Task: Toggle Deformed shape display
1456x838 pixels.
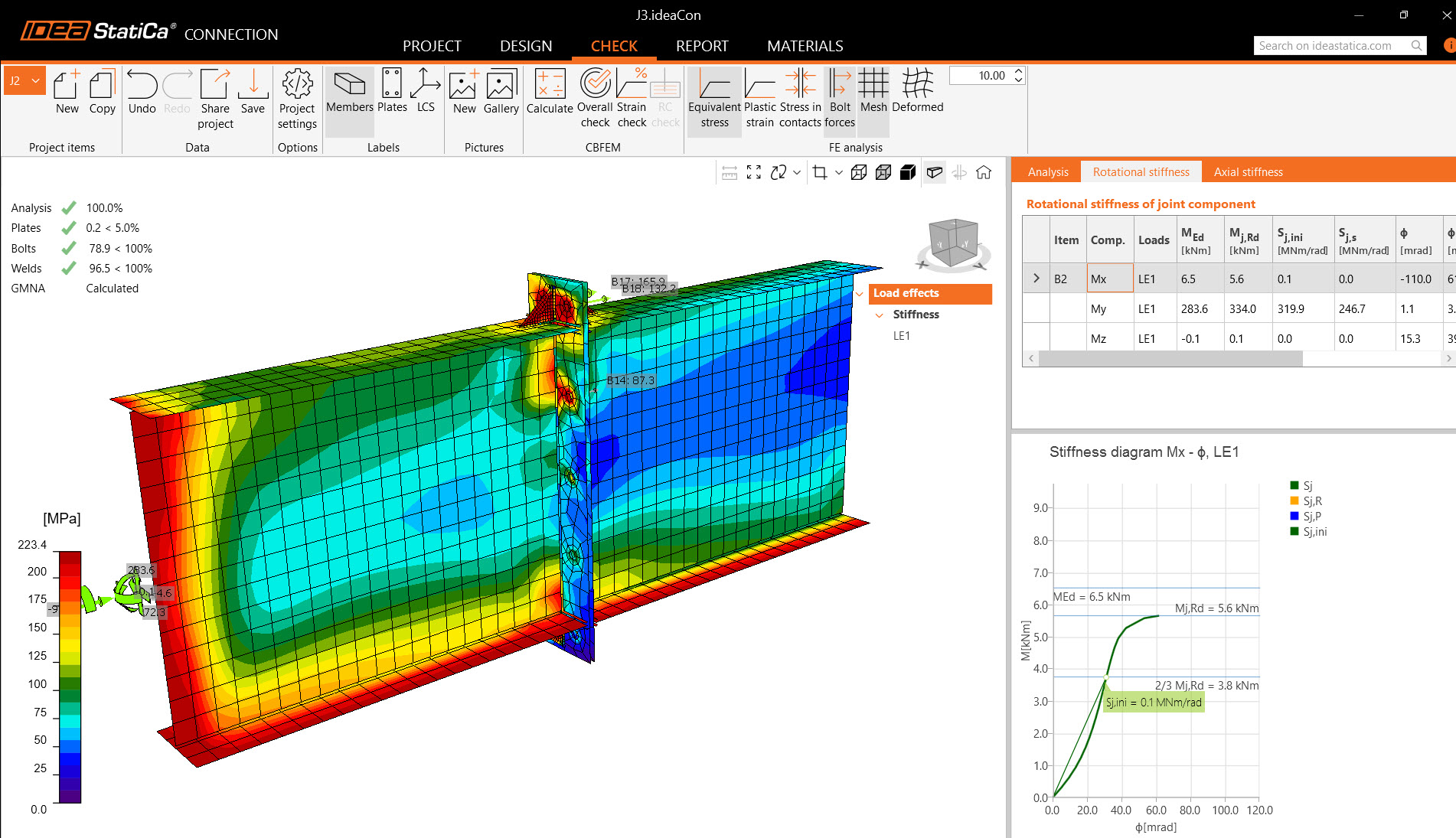Action: pos(918,91)
